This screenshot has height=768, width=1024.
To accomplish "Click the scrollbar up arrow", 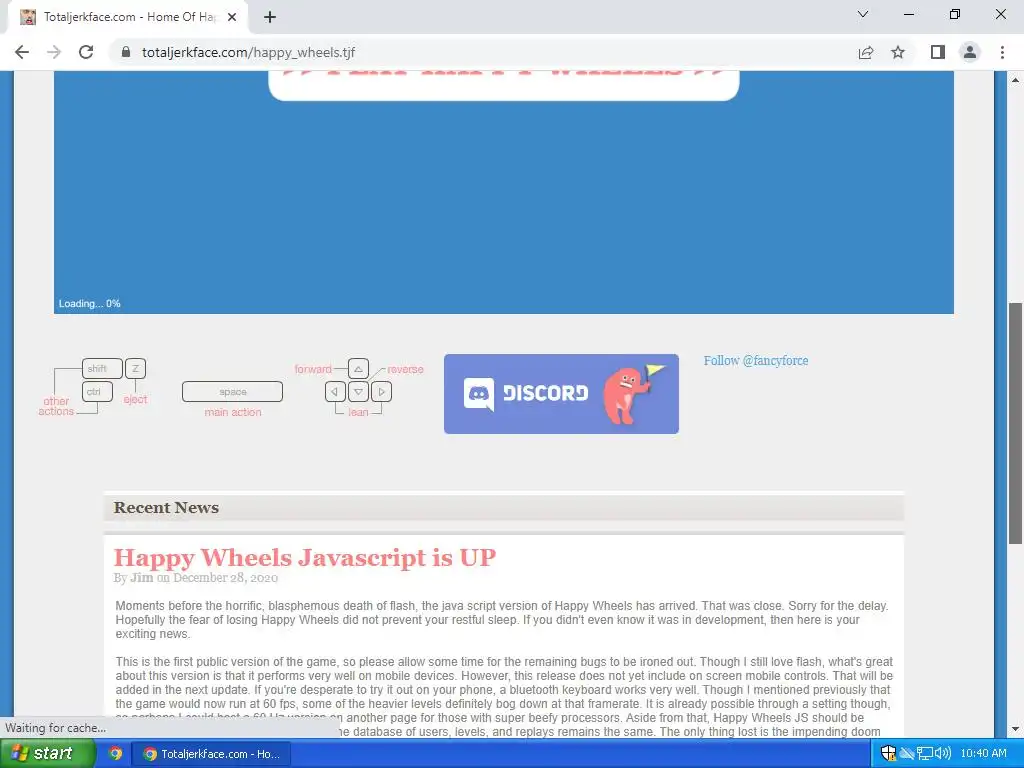I will [1015, 80].
